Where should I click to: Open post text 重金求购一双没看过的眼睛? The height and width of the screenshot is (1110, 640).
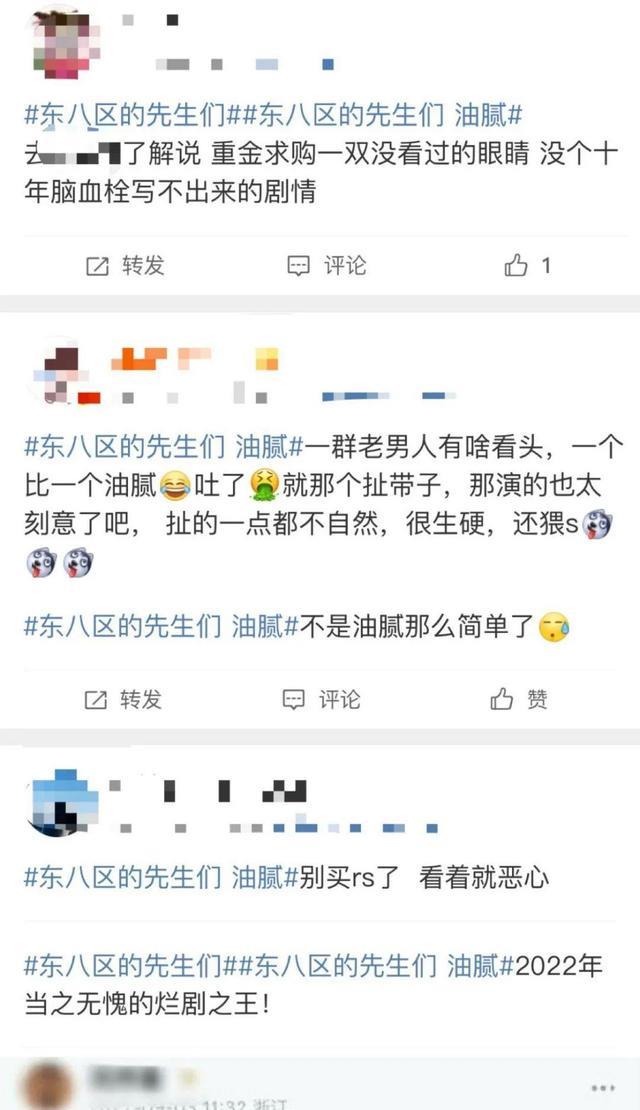[x=370, y=153]
